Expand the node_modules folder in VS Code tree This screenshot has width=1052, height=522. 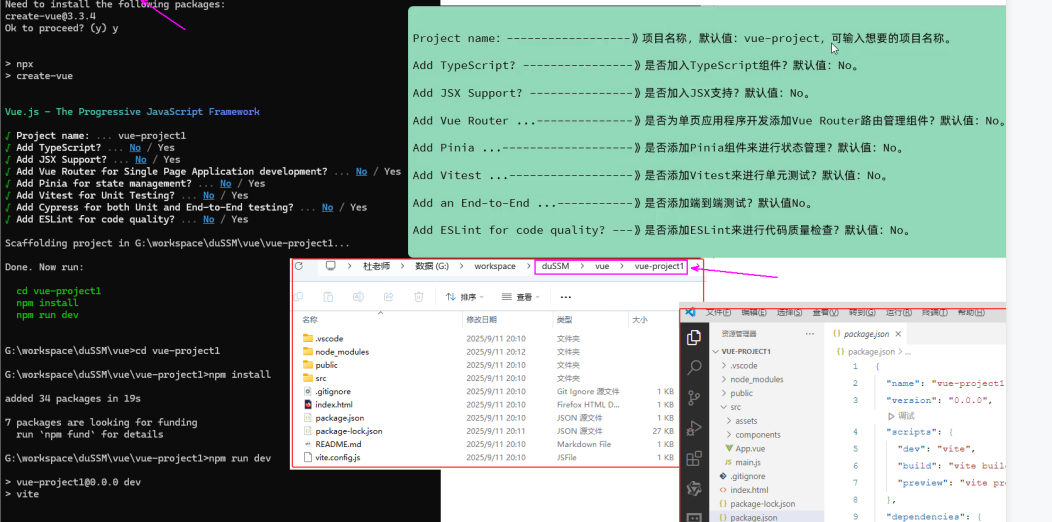pos(756,380)
